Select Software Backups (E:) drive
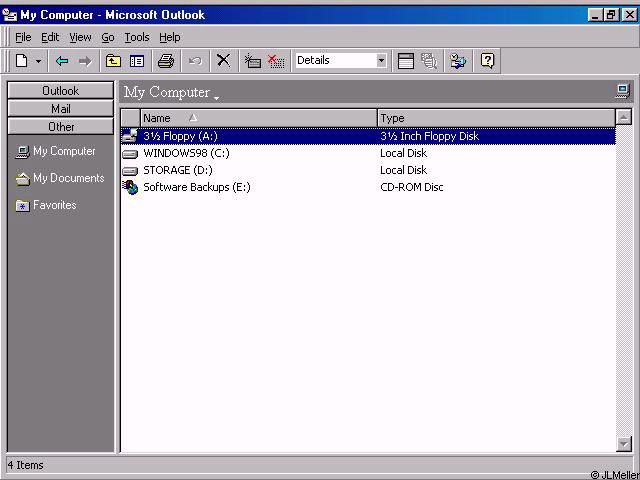This screenshot has width=640, height=480. 197,187
